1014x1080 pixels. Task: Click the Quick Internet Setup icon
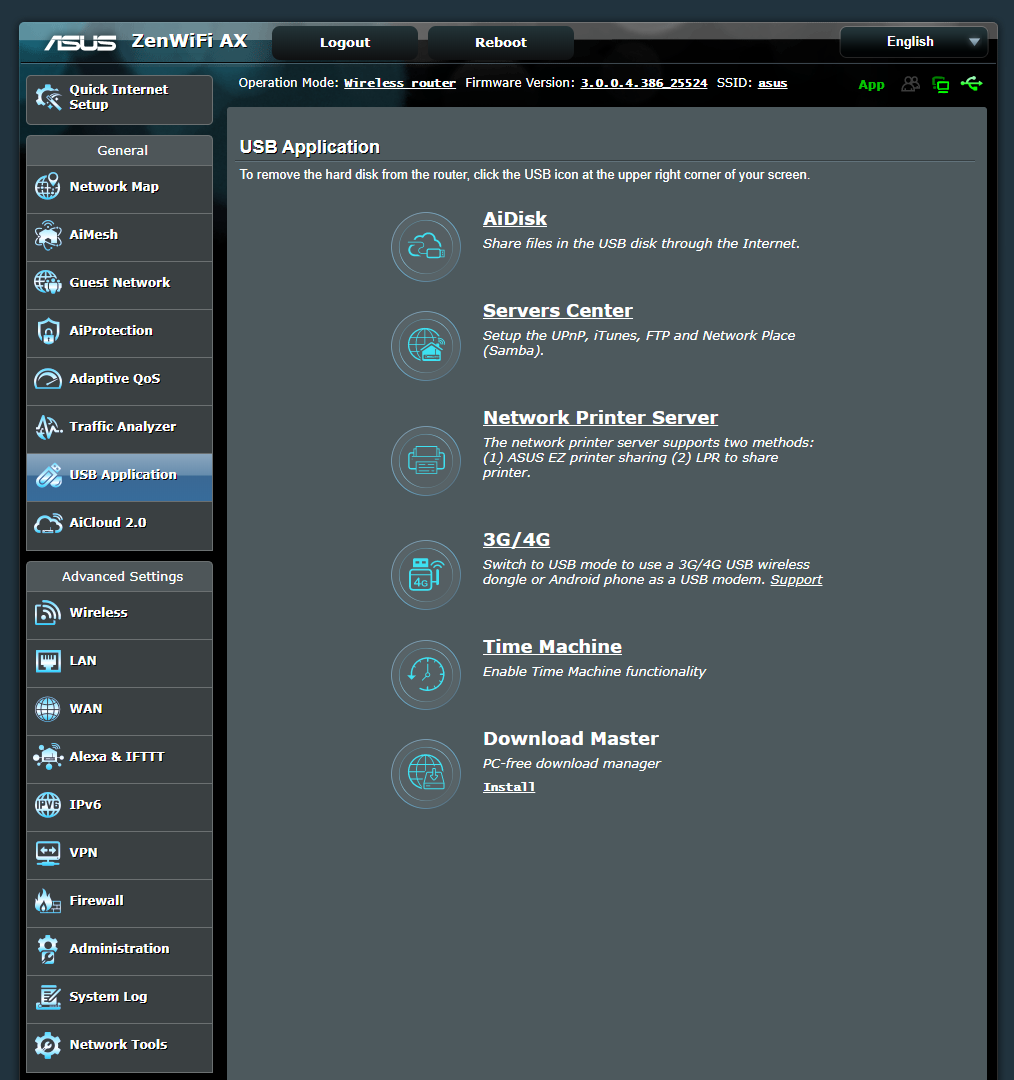tap(48, 97)
